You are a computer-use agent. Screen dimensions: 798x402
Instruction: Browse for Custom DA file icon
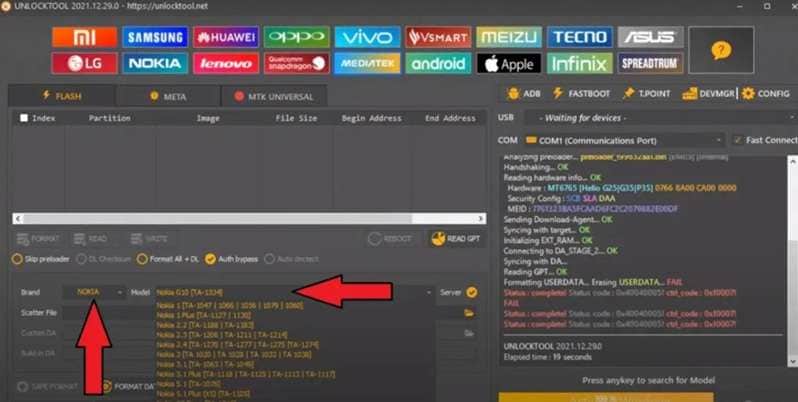pyautogui.click(x=469, y=333)
